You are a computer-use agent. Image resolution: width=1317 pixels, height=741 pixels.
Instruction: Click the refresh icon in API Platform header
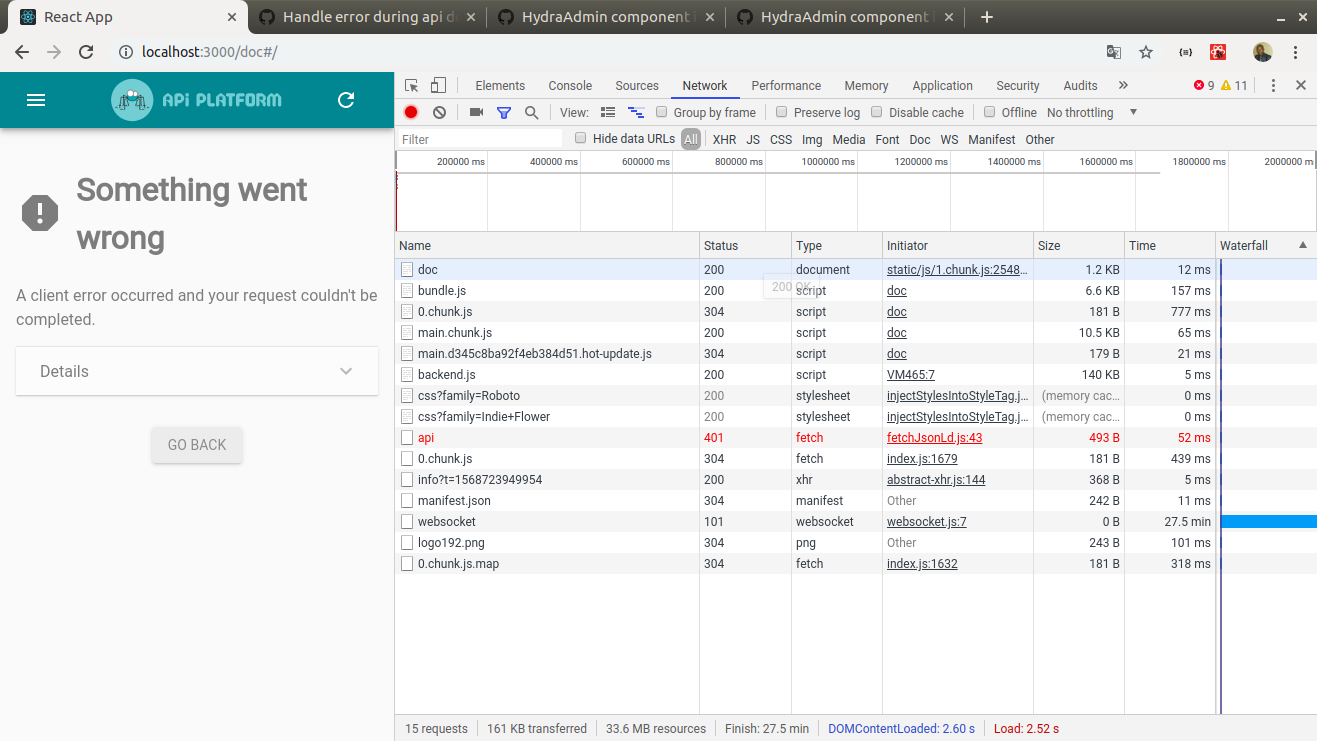[x=346, y=100]
